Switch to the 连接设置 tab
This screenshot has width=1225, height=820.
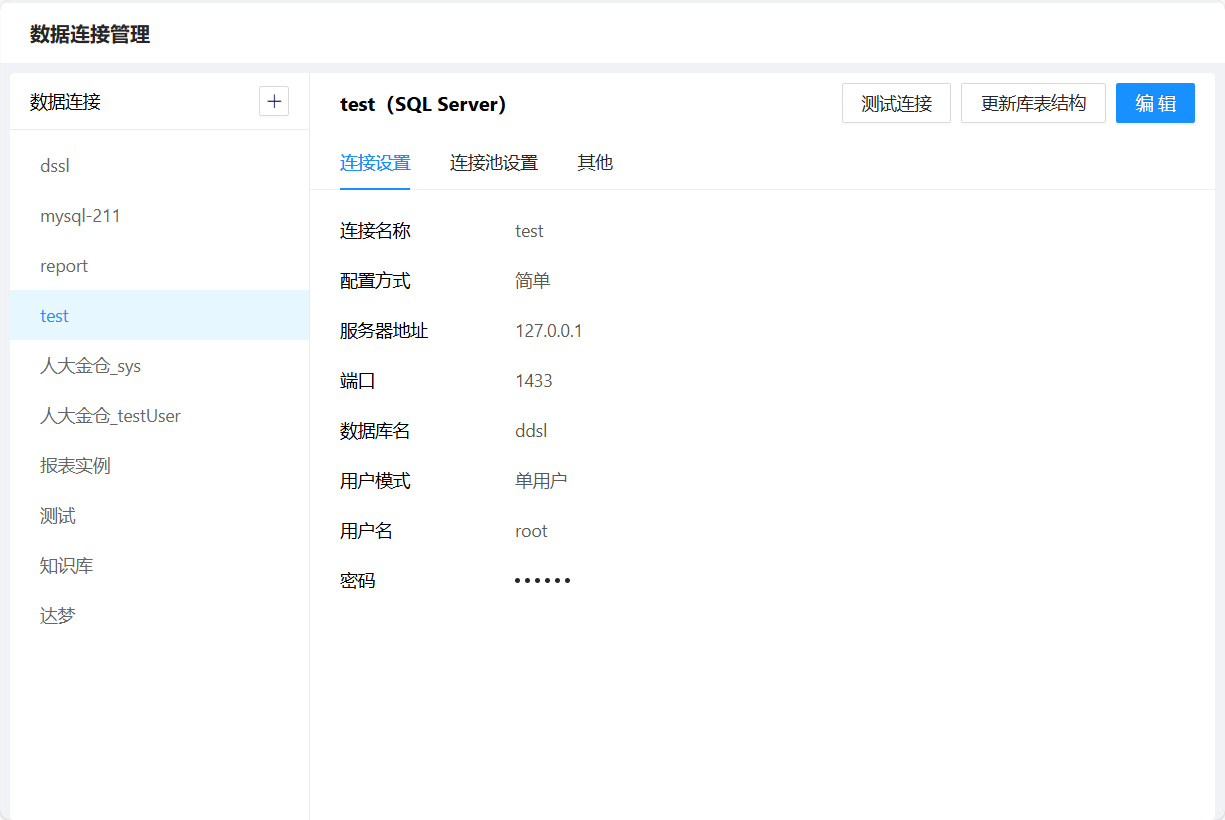point(375,163)
